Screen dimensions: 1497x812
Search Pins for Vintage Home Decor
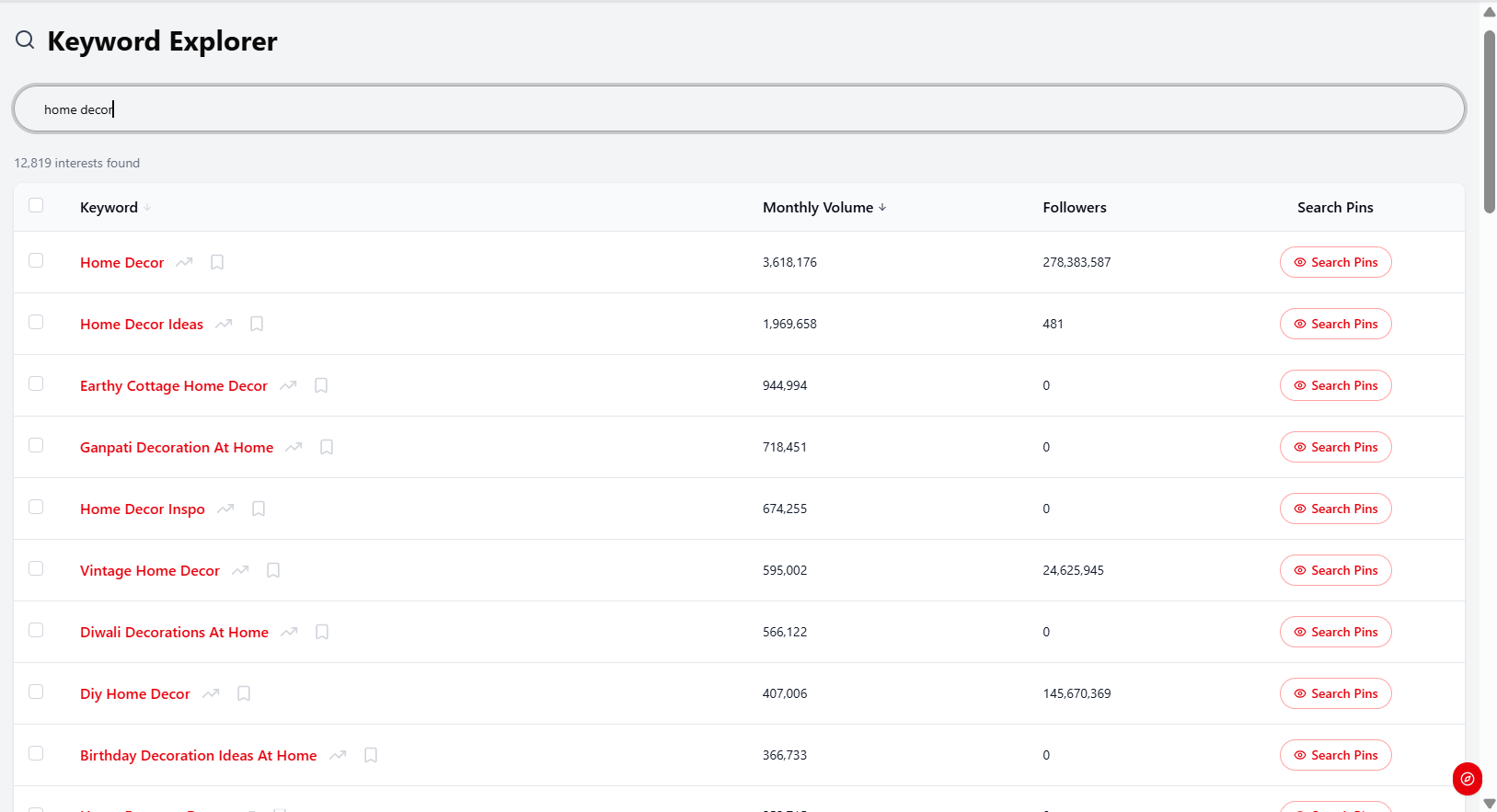tap(1335, 570)
